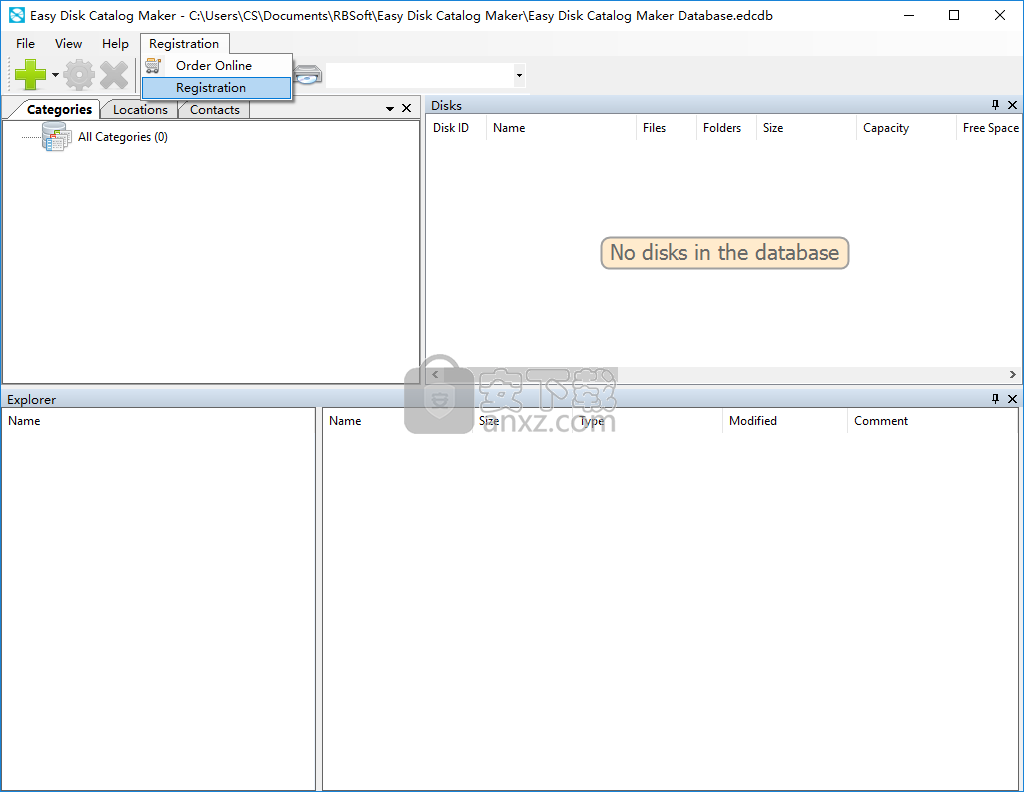The image size is (1024, 792).
Task: Sort disks by Files column
Action: 666,128
